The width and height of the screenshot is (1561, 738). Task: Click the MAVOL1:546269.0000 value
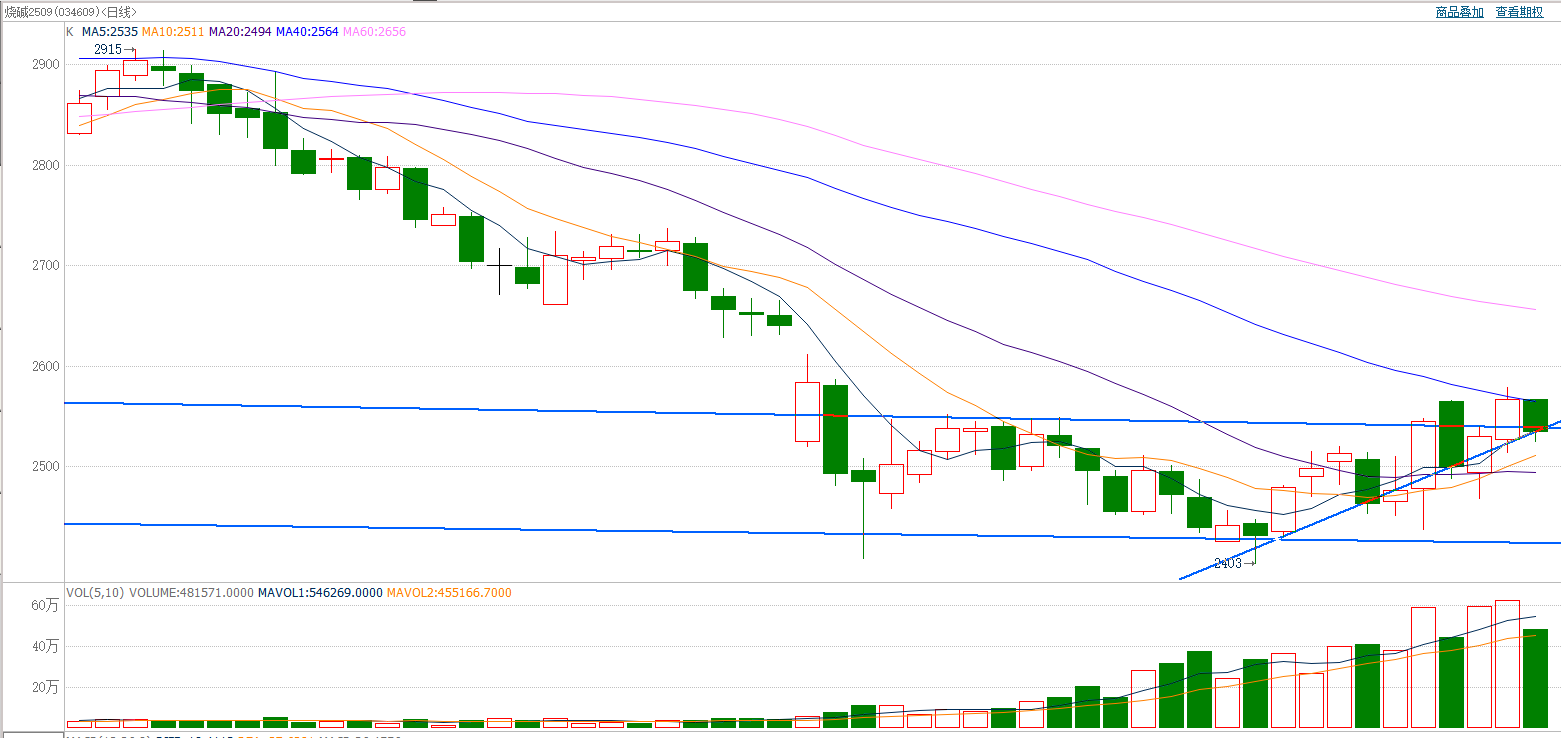(320, 593)
